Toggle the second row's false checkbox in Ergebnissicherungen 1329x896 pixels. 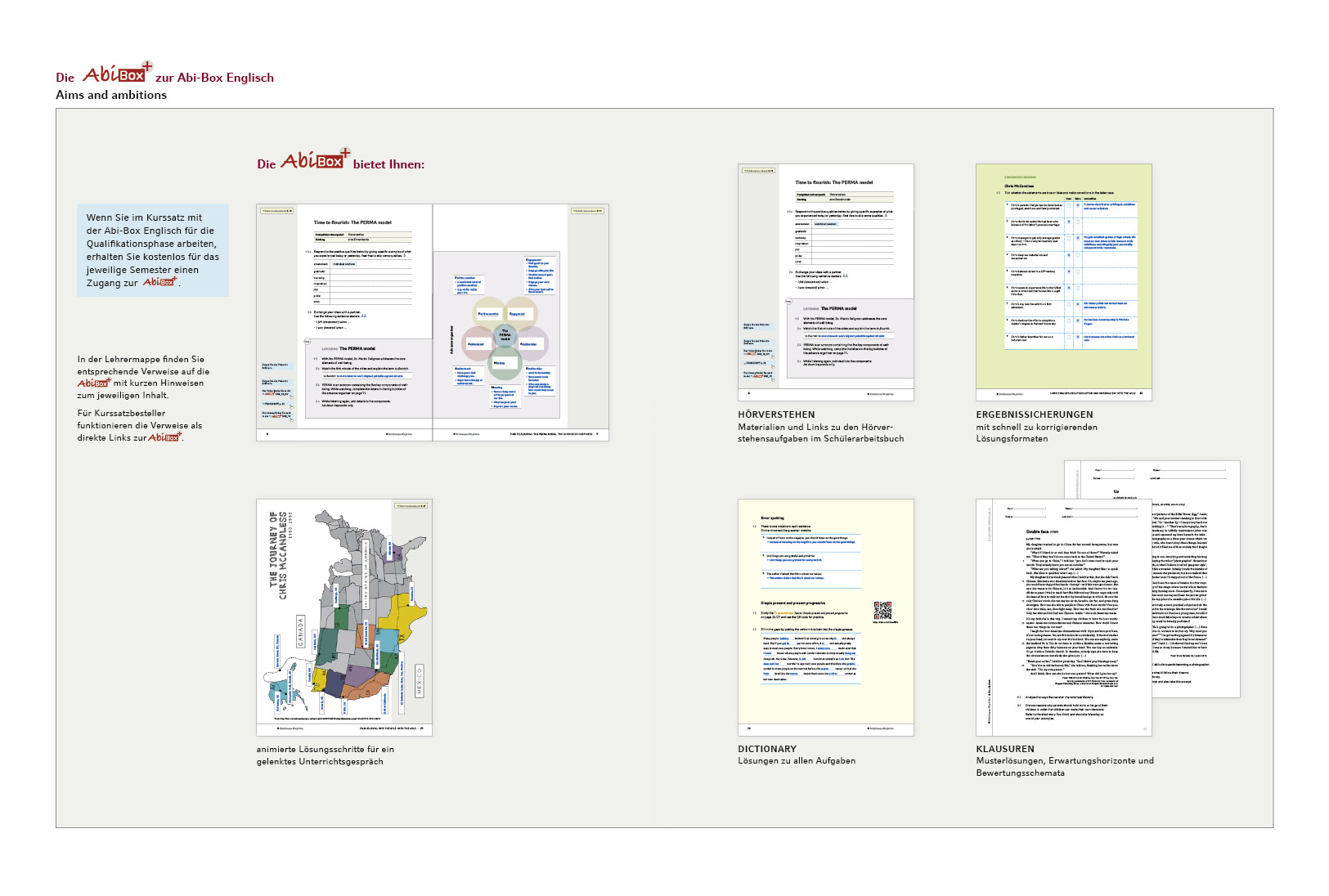[x=1078, y=222]
